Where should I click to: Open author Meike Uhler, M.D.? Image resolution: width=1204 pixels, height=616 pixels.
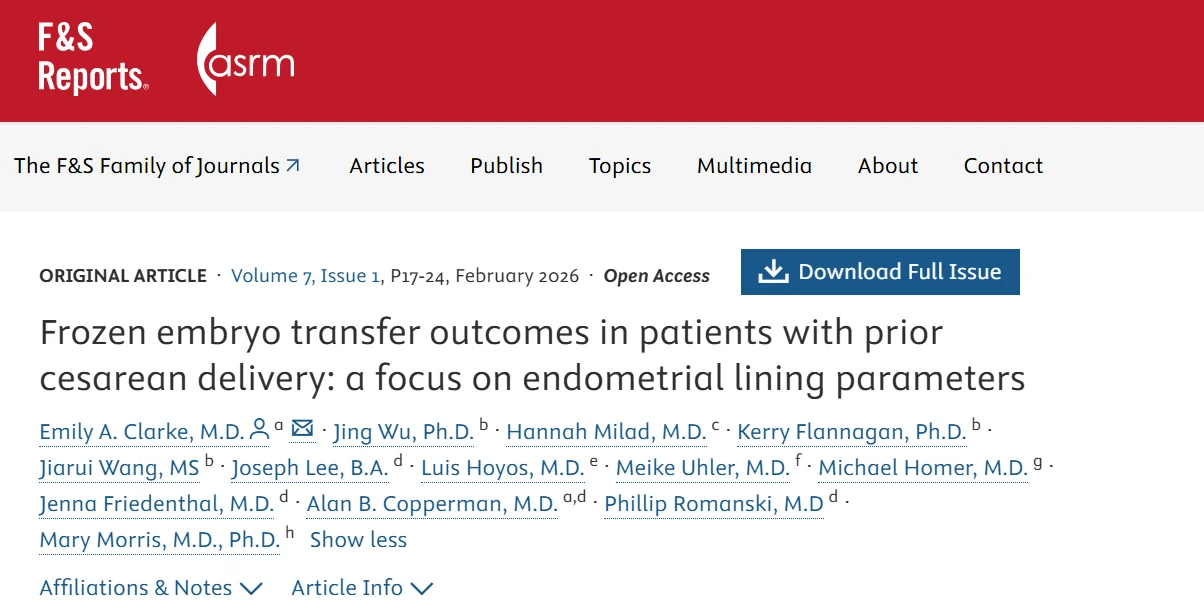702,468
